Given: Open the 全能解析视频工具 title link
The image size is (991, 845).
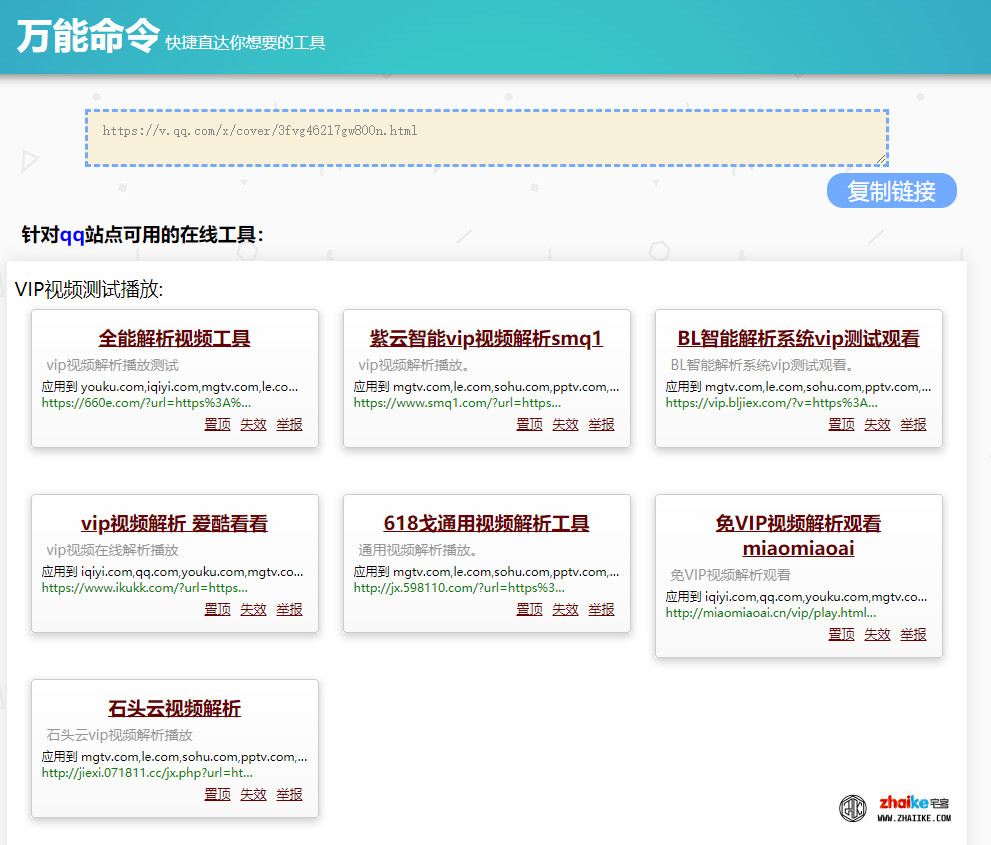Looking at the screenshot, I should click(174, 338).
